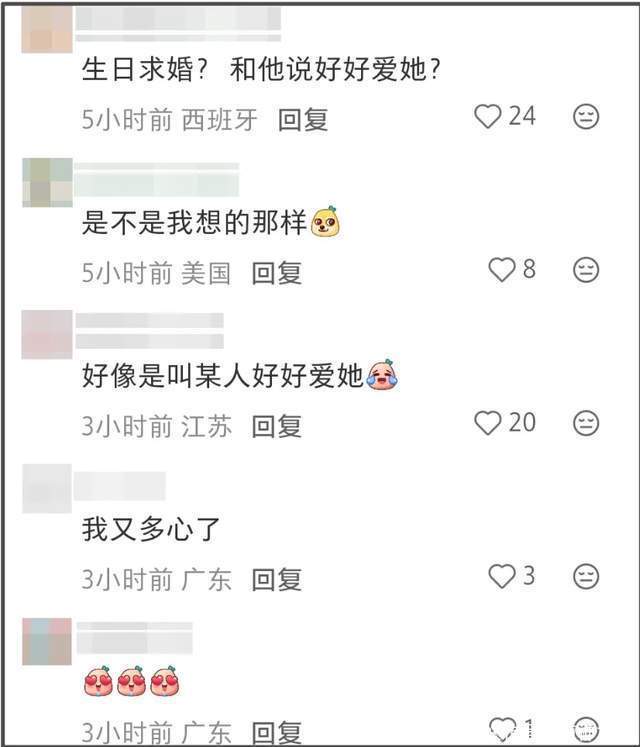Tap heart on the 美国 comment with 8 likes
The image size is (640, 747).
(x=502, y=270)
